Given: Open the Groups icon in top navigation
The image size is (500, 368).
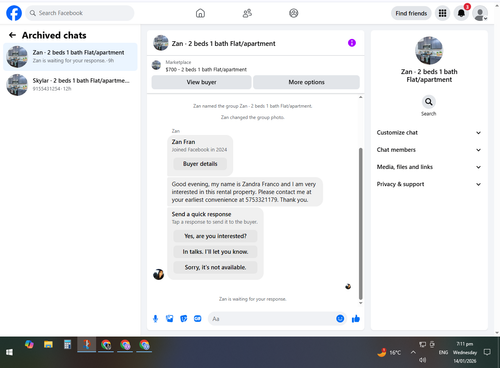Looking at the screenshot, I should click(294, 13).
